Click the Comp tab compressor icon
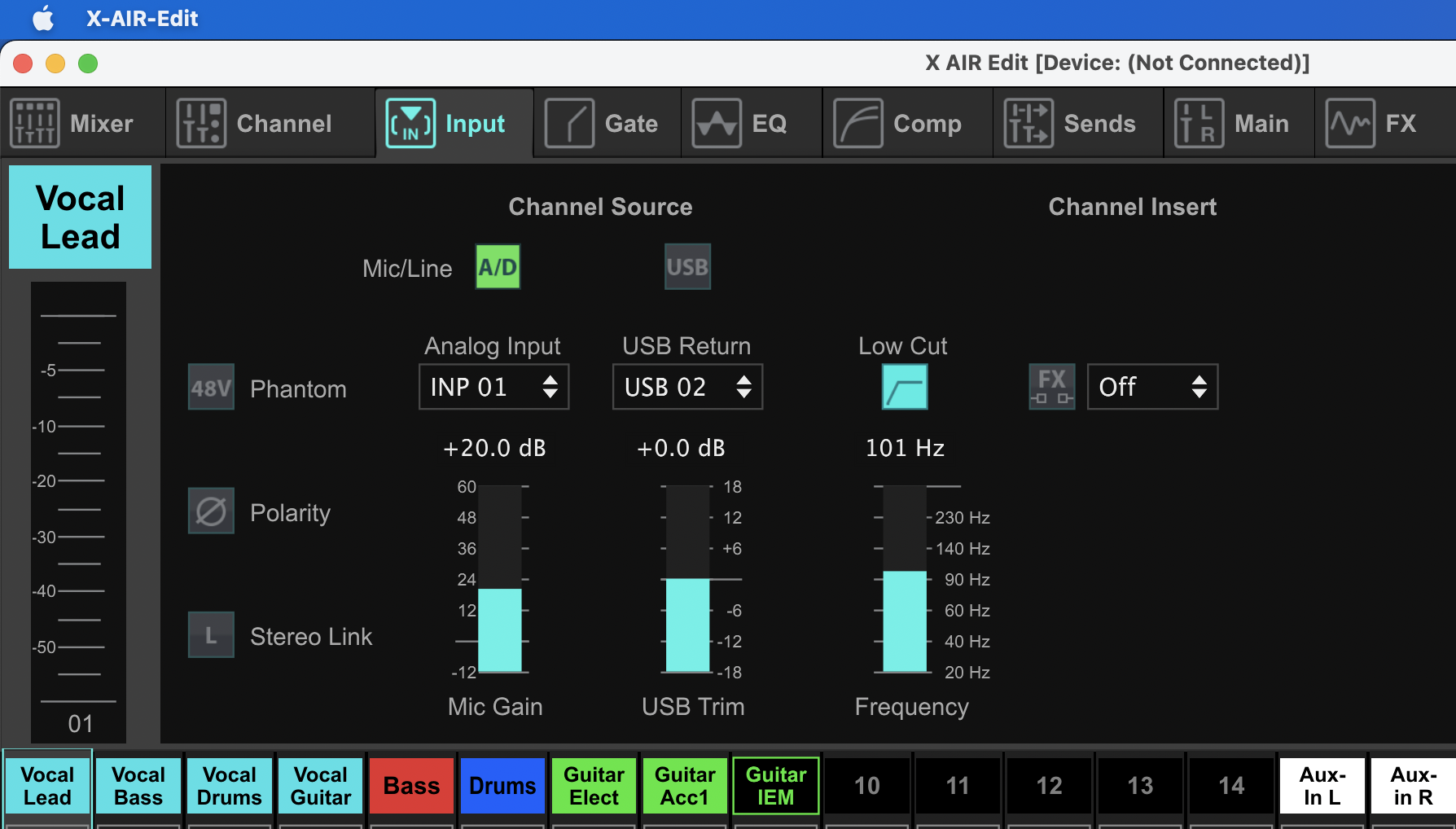 (x=858, y=123)
